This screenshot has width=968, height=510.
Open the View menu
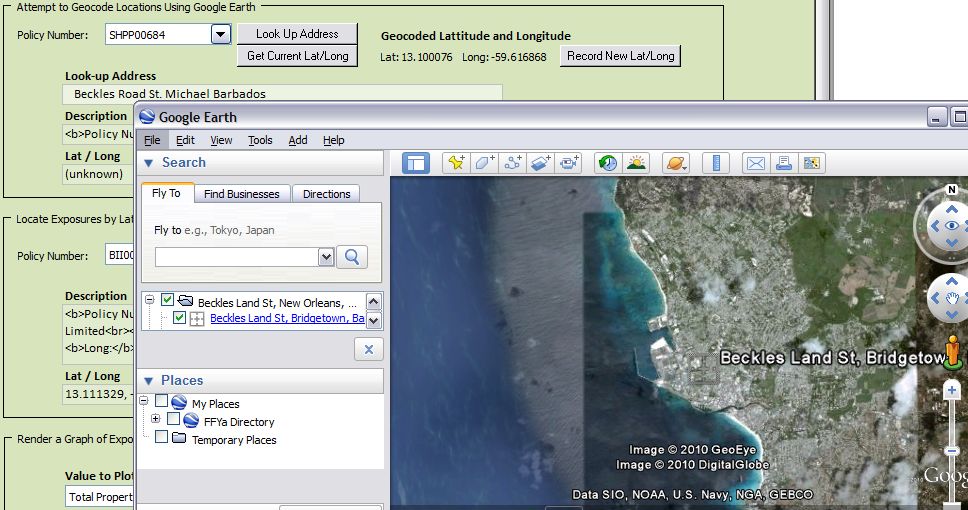[221, 140]
